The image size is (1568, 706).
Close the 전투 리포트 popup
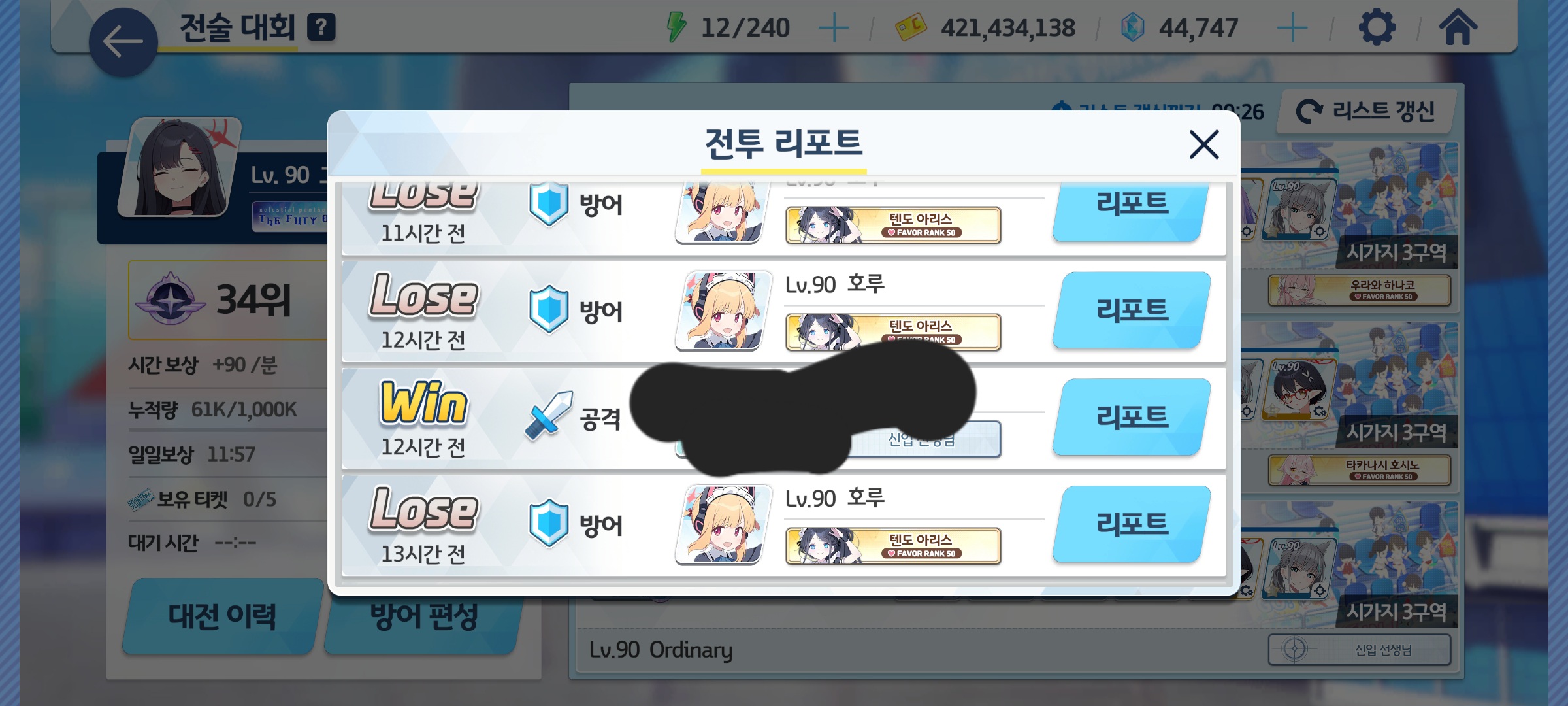click(1203, 144)
